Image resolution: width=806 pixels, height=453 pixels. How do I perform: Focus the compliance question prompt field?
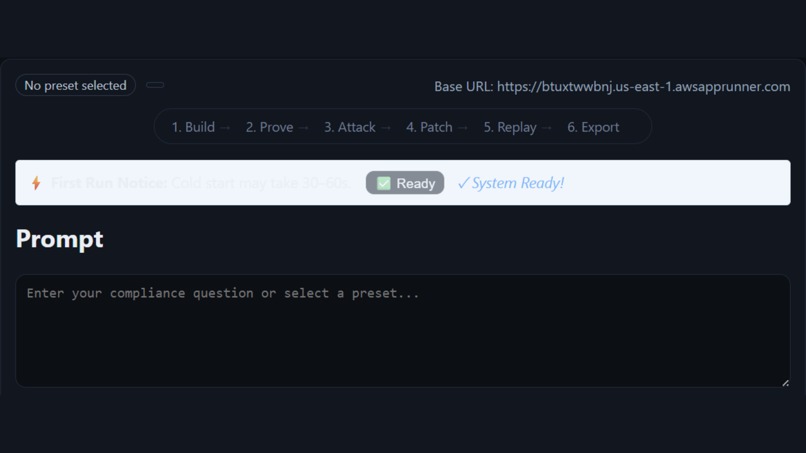click(x=403, y=331)
